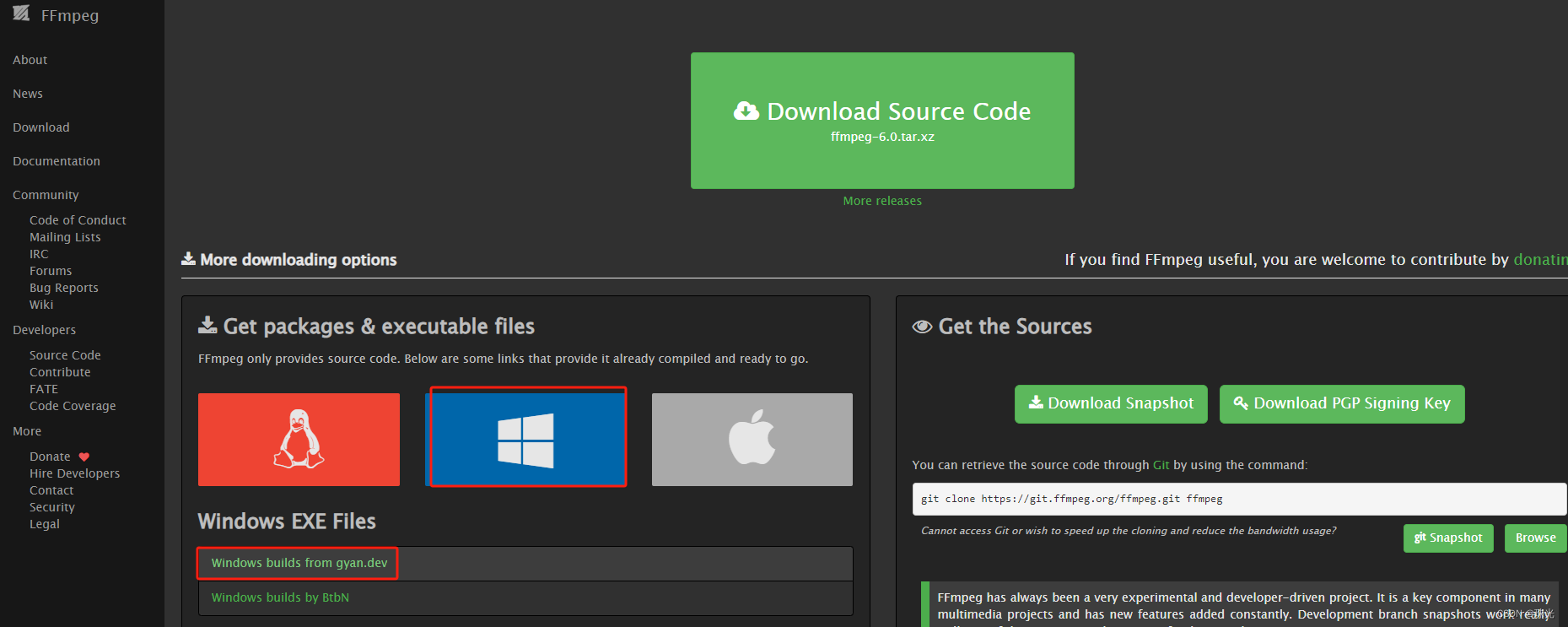Click the 'Windows EXE Files' heading

click(287, 522)
